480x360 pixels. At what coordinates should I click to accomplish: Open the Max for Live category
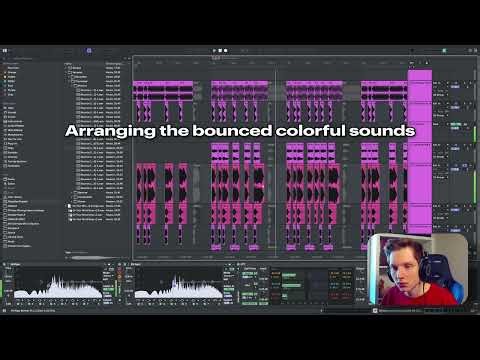click(x=13, y=139)
